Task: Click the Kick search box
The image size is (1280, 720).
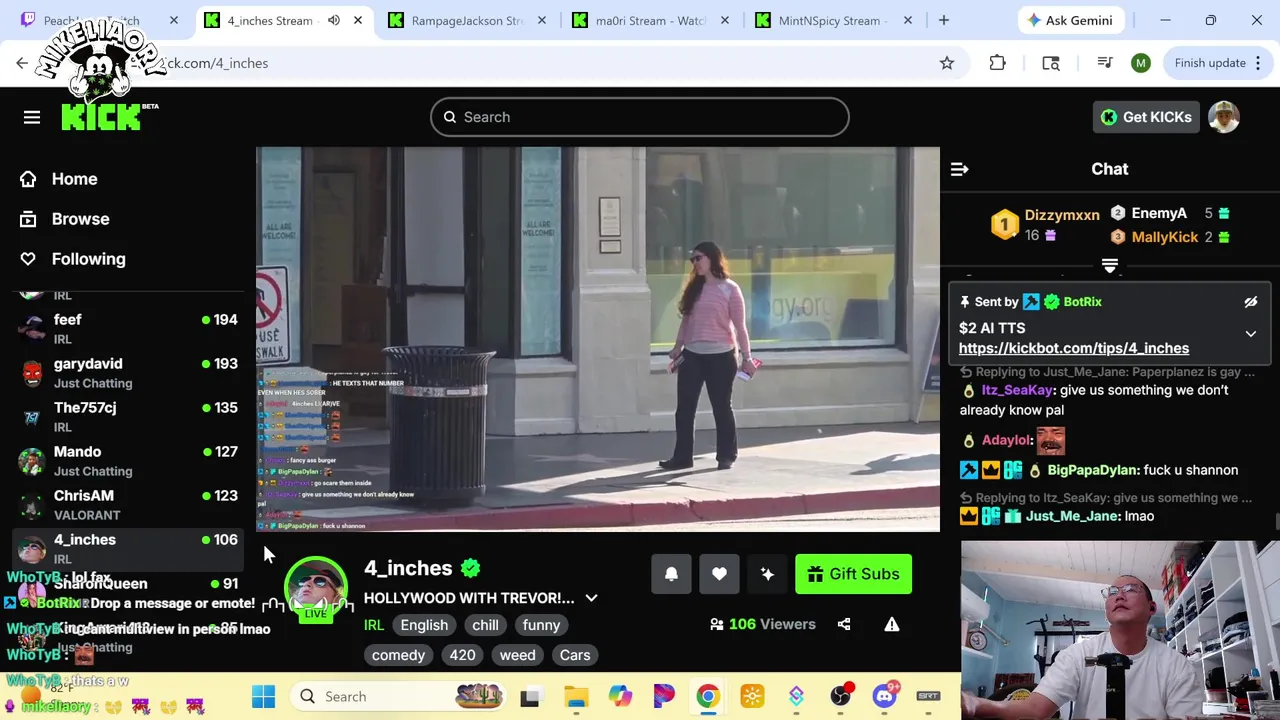Action: tap(640, 117)
